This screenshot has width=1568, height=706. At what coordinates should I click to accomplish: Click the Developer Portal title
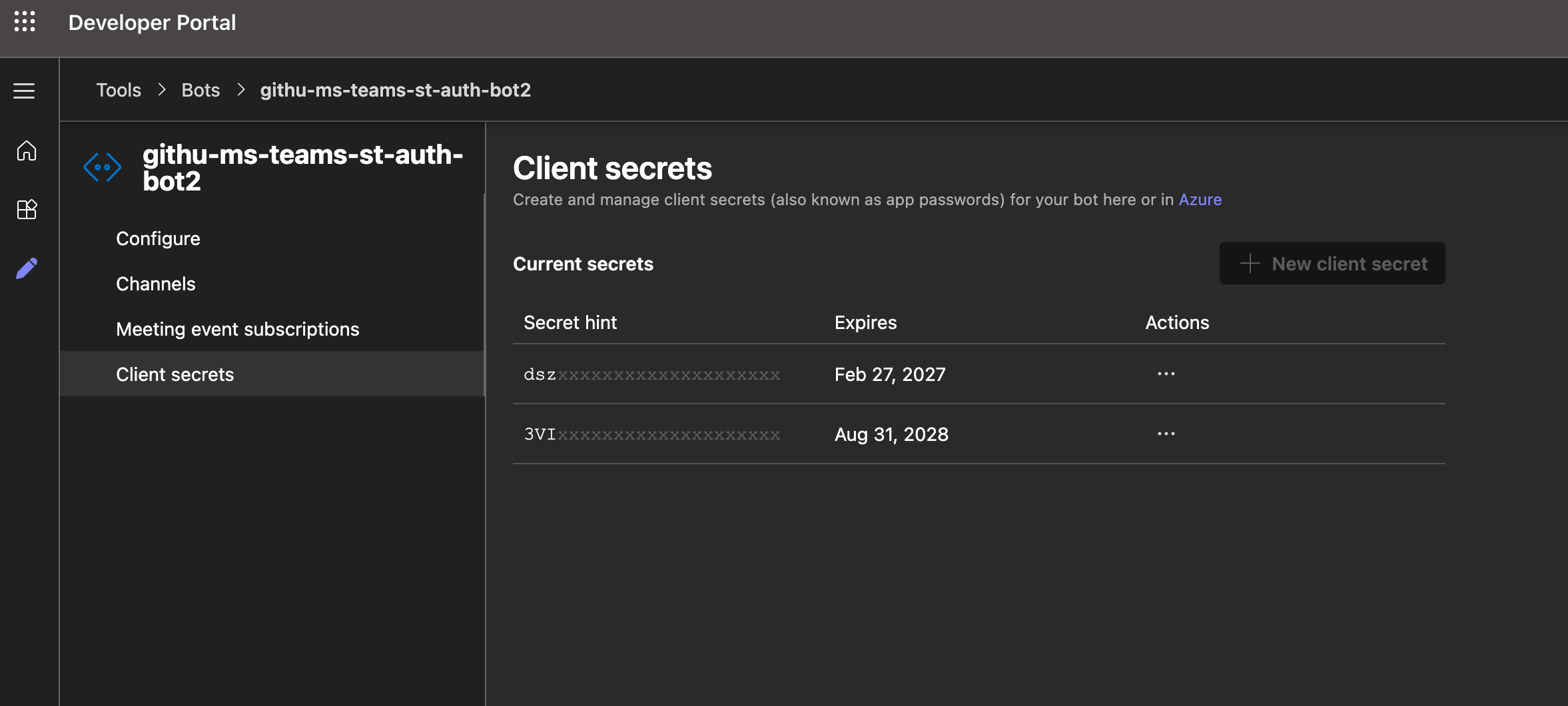point(152,23)
